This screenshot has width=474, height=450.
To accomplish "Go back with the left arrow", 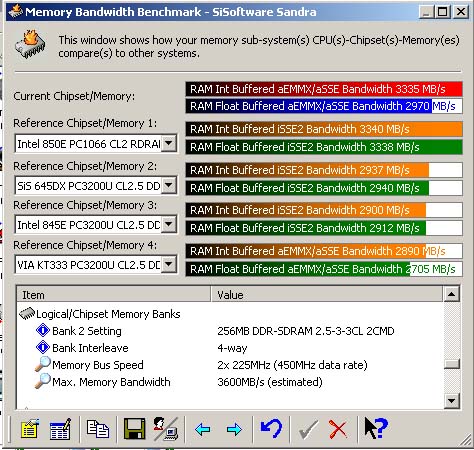I will [202, 429].
